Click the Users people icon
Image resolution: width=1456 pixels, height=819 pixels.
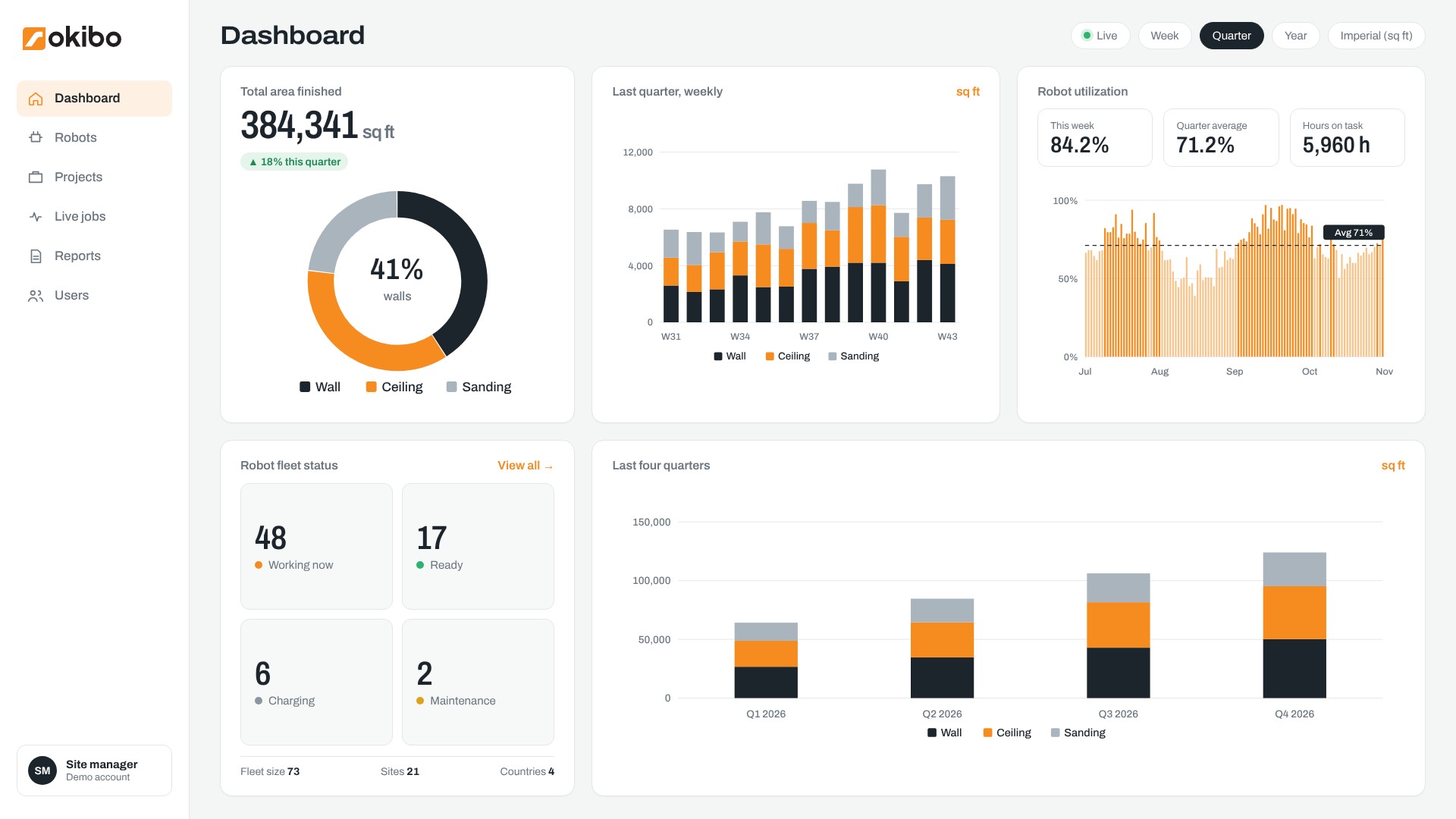[36, 296]
